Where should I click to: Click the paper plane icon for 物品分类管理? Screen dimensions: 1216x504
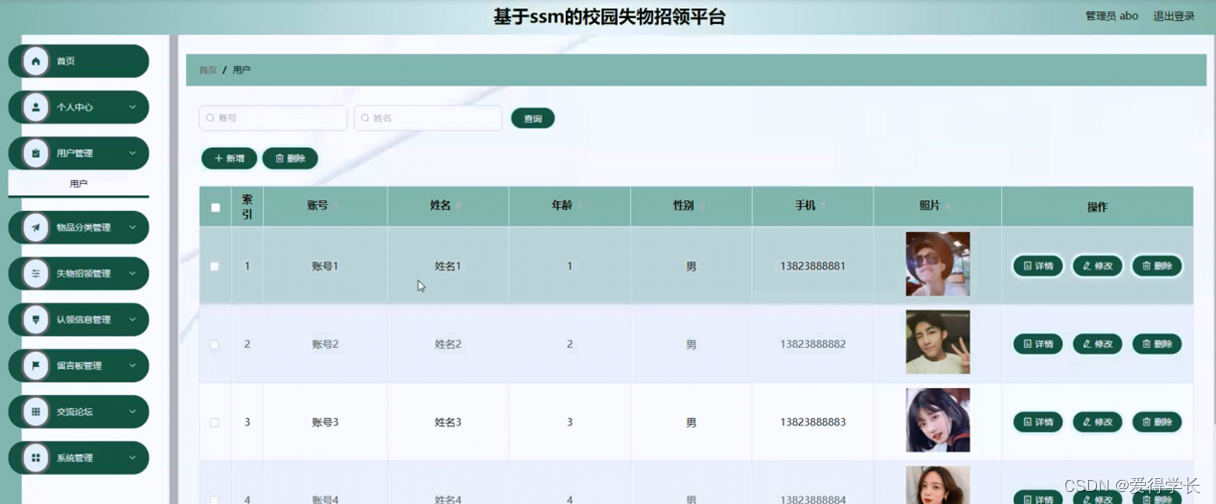pos(36,227)
